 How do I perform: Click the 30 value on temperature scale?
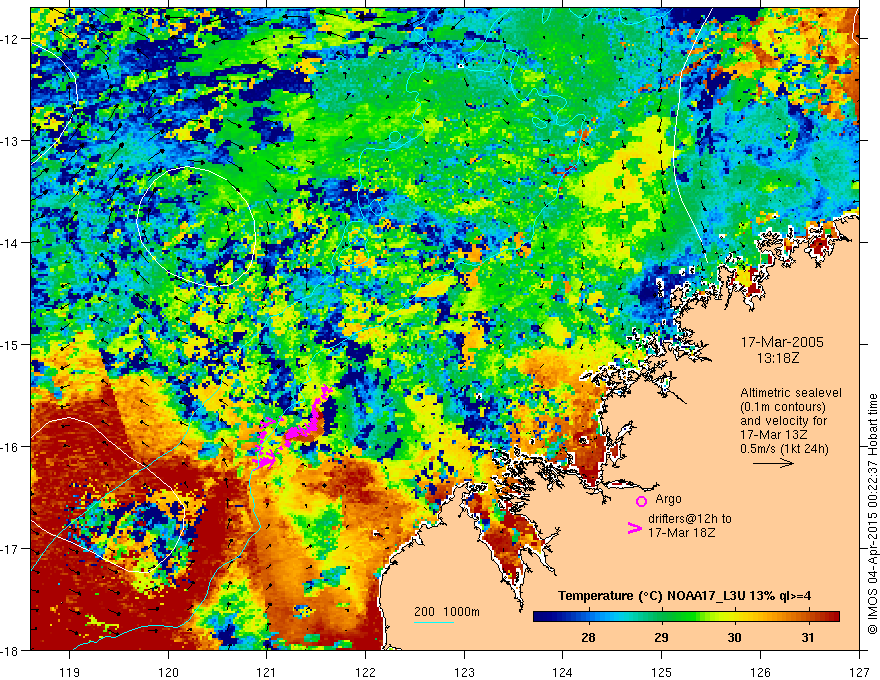[x=734, y=637]
